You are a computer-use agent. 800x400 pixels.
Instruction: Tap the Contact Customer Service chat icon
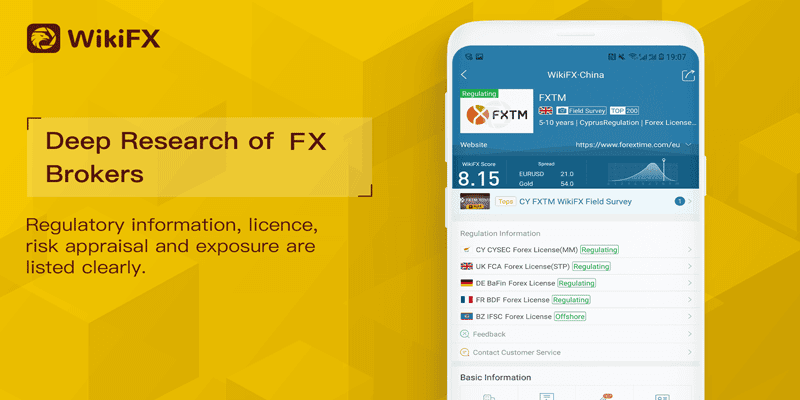point(465,352)
